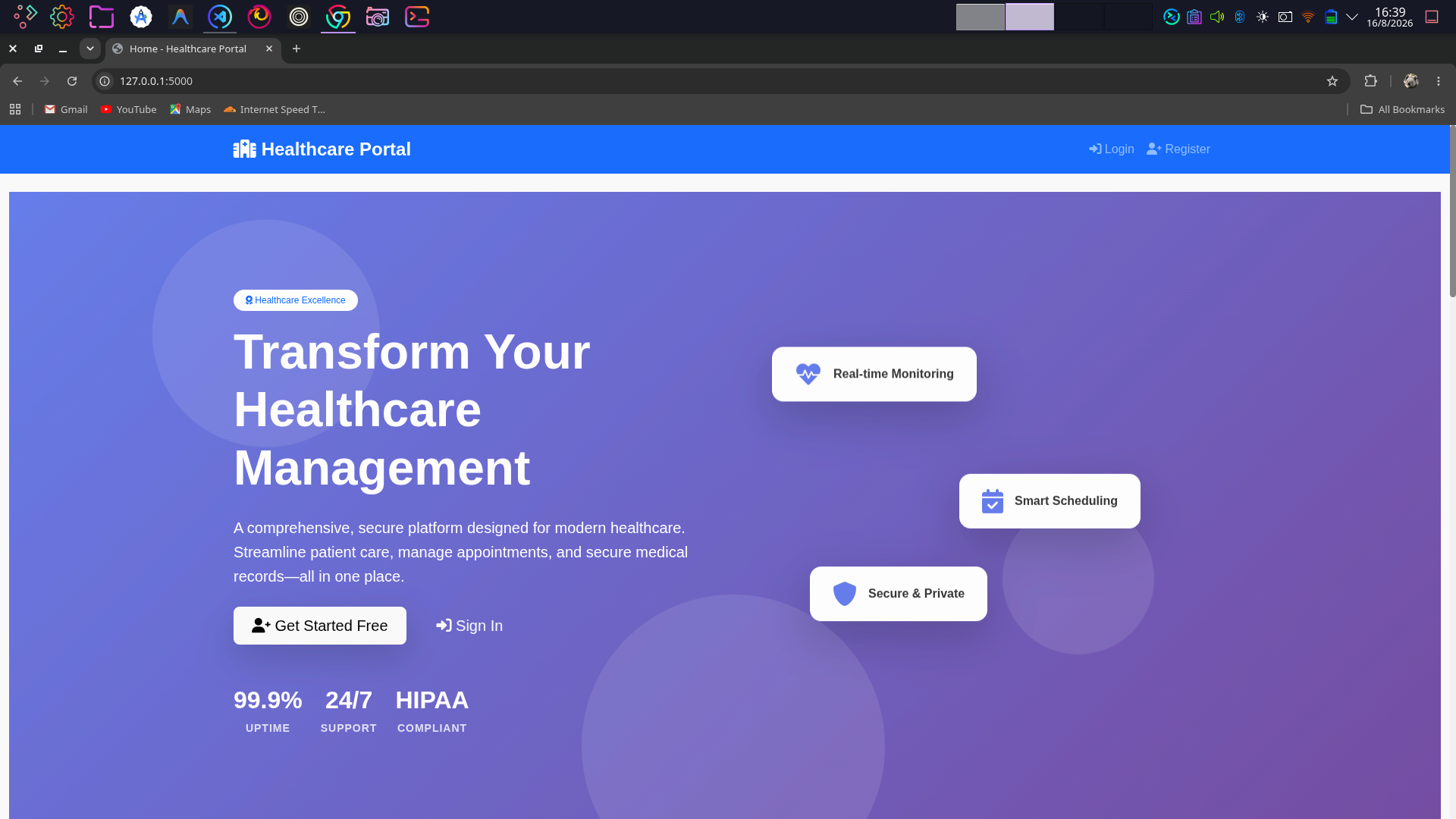Open the Gmail bookmark
Viewport: 1456px width, 819px height.
pos(66,110)
